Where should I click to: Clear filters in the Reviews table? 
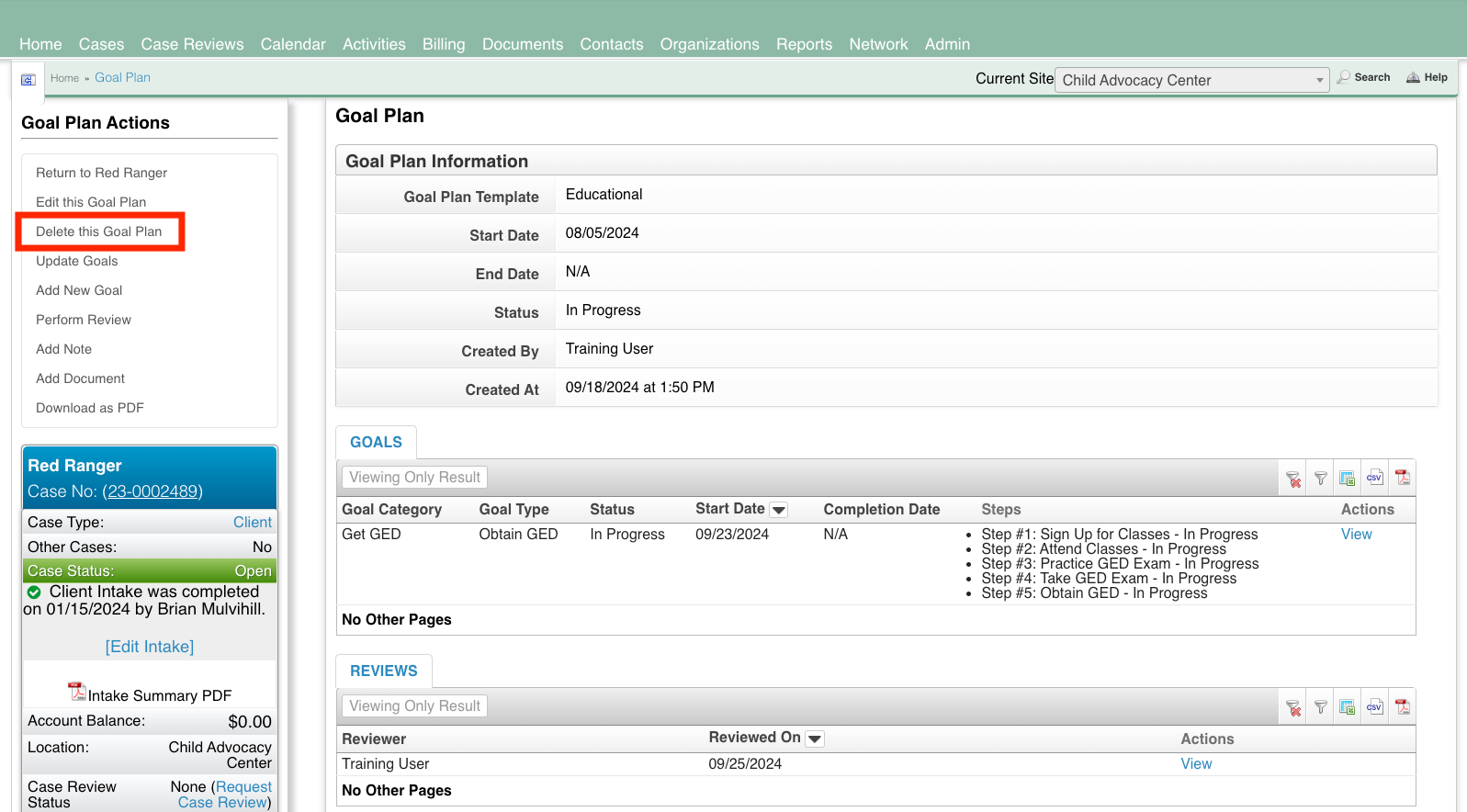click(x=1293, y=707)
